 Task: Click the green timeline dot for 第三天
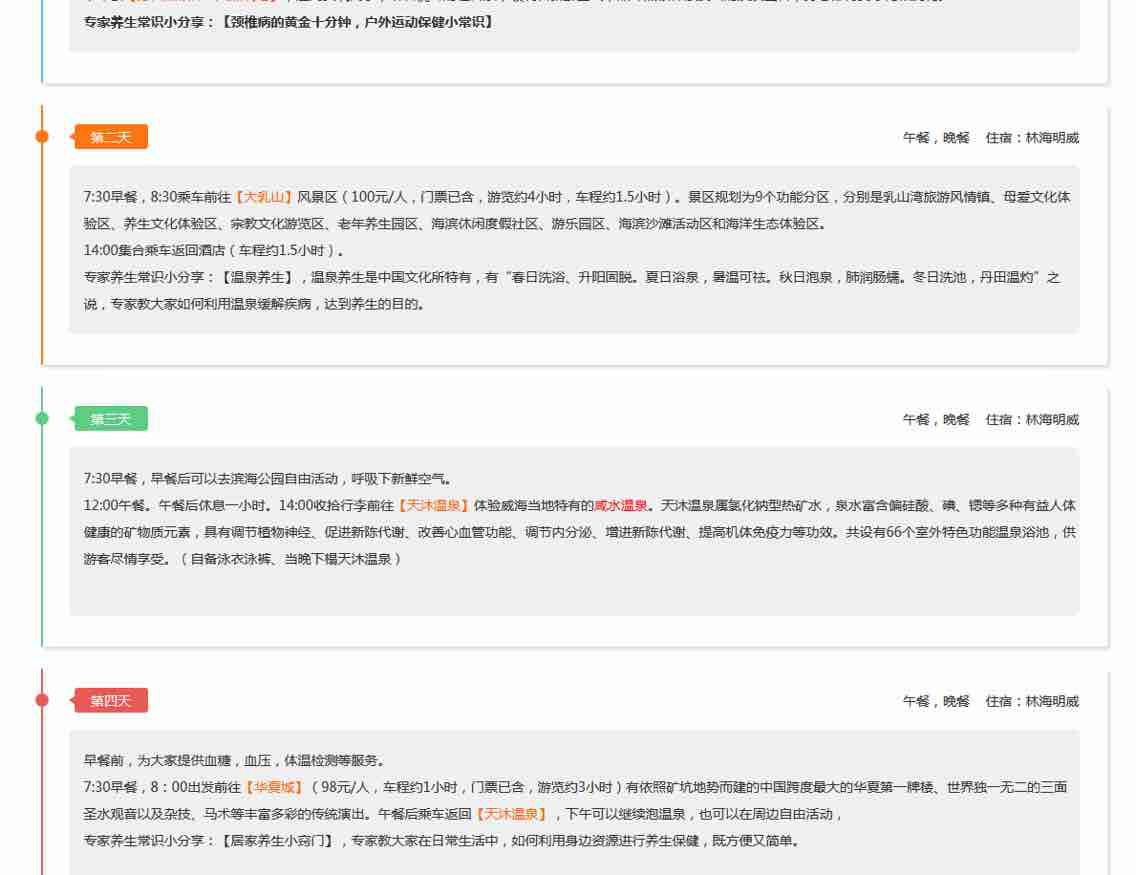tap(42, 419)
